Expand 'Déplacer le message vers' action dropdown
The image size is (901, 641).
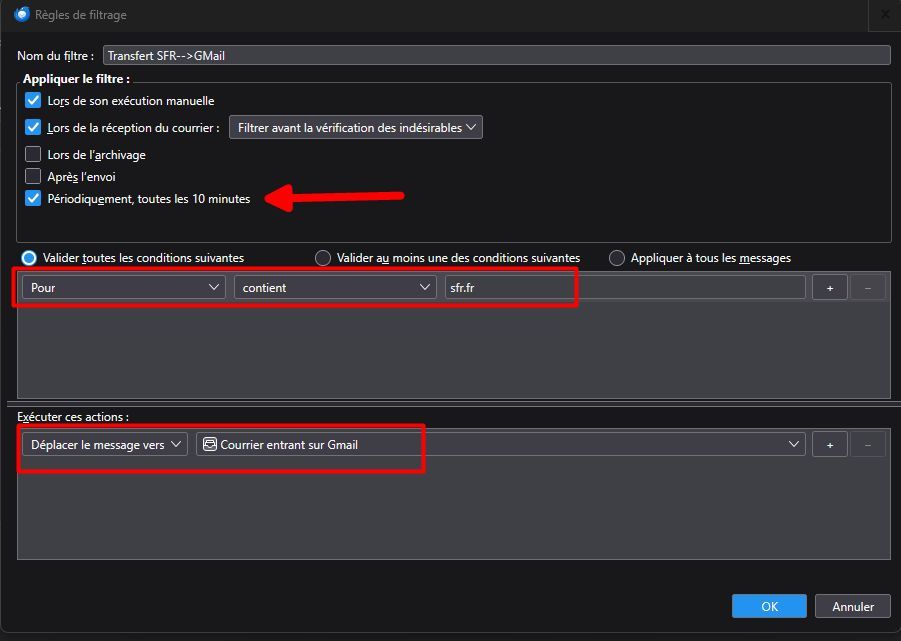click(105, 445)
